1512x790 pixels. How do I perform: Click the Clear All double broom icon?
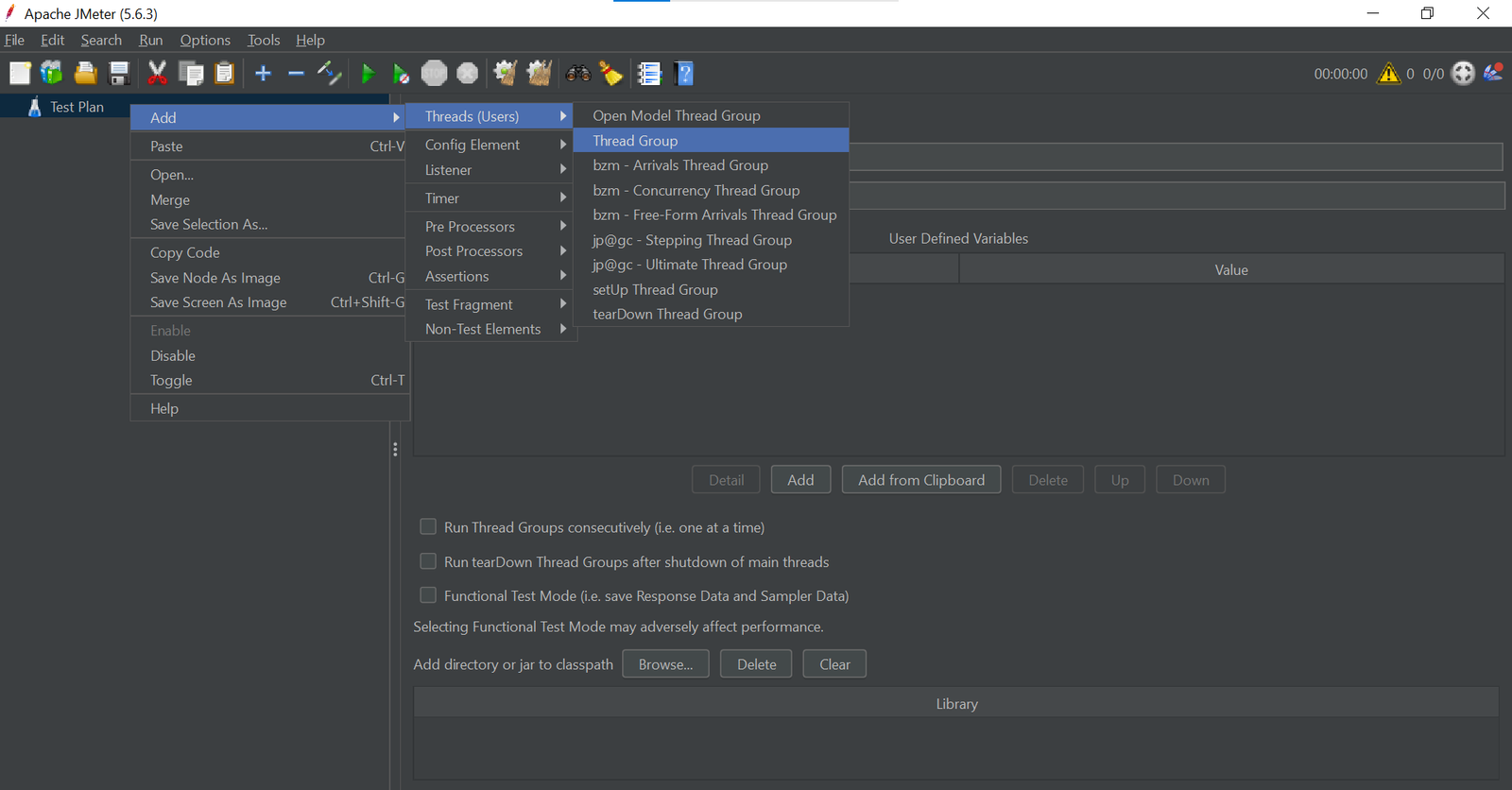[540, 73]
